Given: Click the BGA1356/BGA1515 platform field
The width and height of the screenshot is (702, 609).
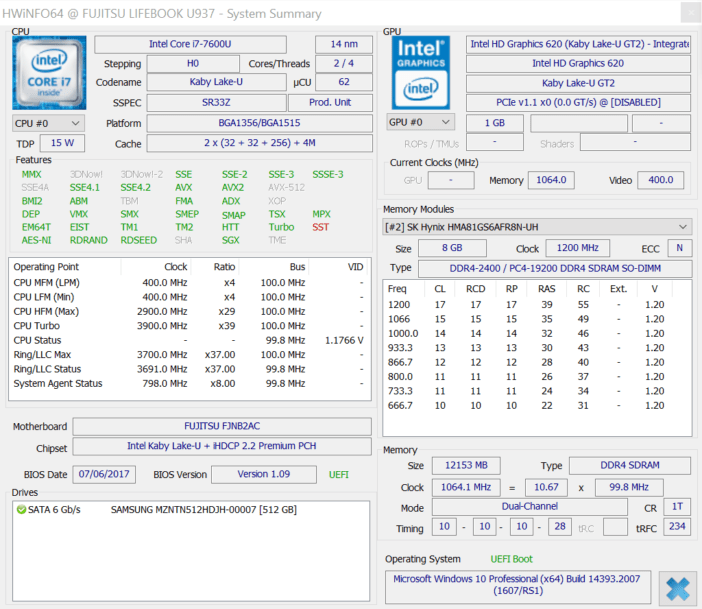Looking at the screenshot, I should [260, 123].
